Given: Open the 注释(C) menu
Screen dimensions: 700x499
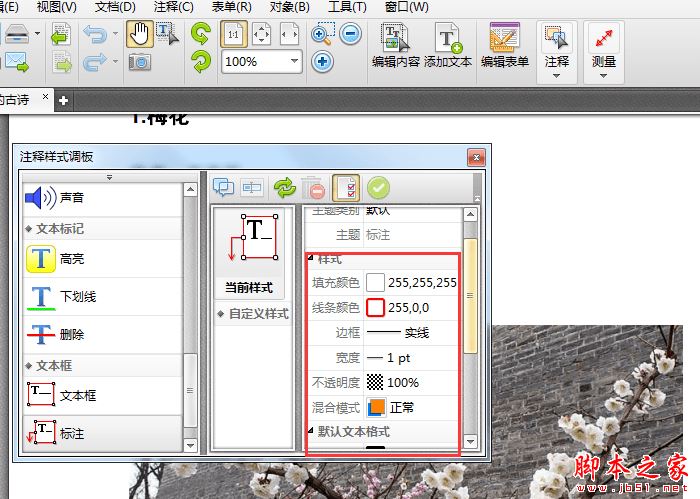Looking at the screenshot, I should (174, 7).
